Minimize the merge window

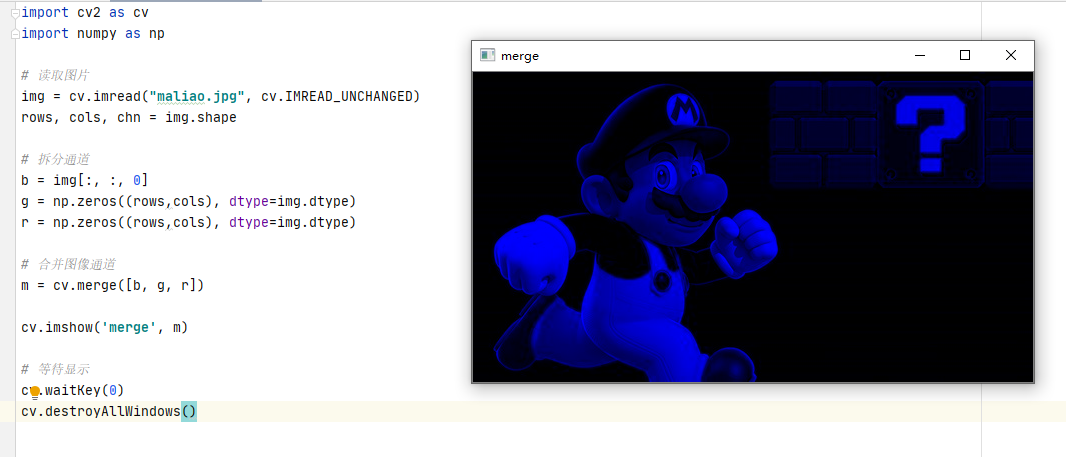click(x=920, y=56)
